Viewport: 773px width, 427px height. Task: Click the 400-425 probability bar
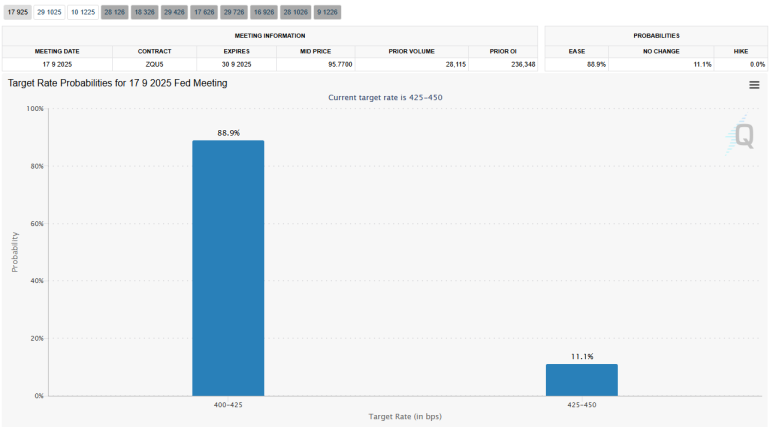(228, 268)
